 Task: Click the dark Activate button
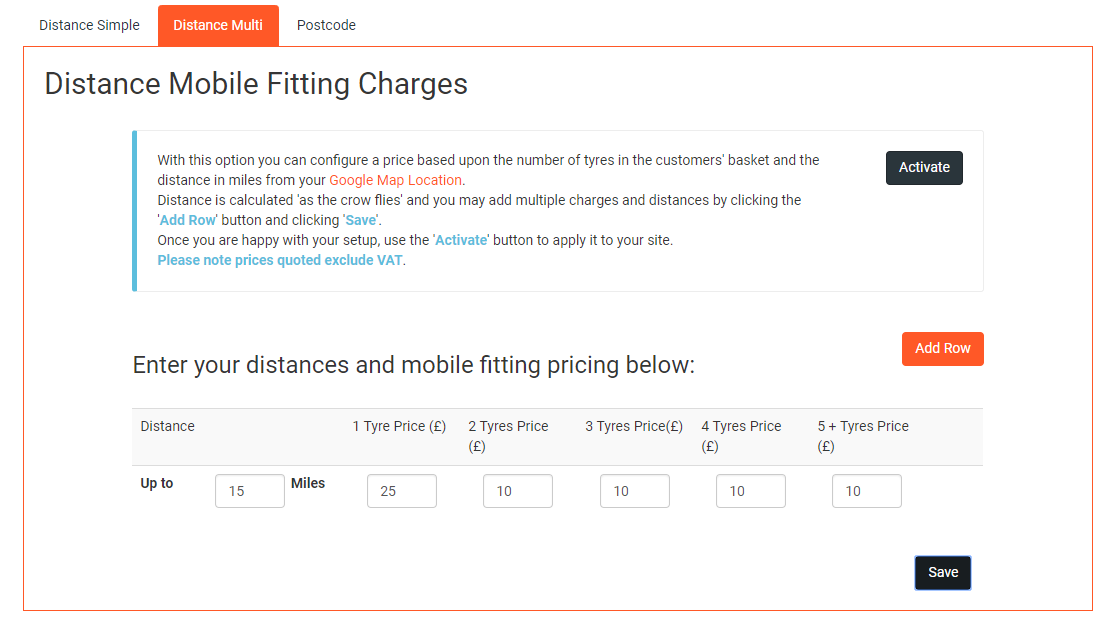coord(924,168)
